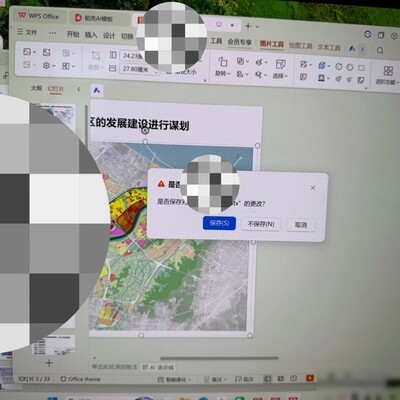The width and height of the screenshot is (400, 400).
Task: Click the slide title ending 发展建设进行谋划
Action: pyautogui.click(x=140, y=124)
